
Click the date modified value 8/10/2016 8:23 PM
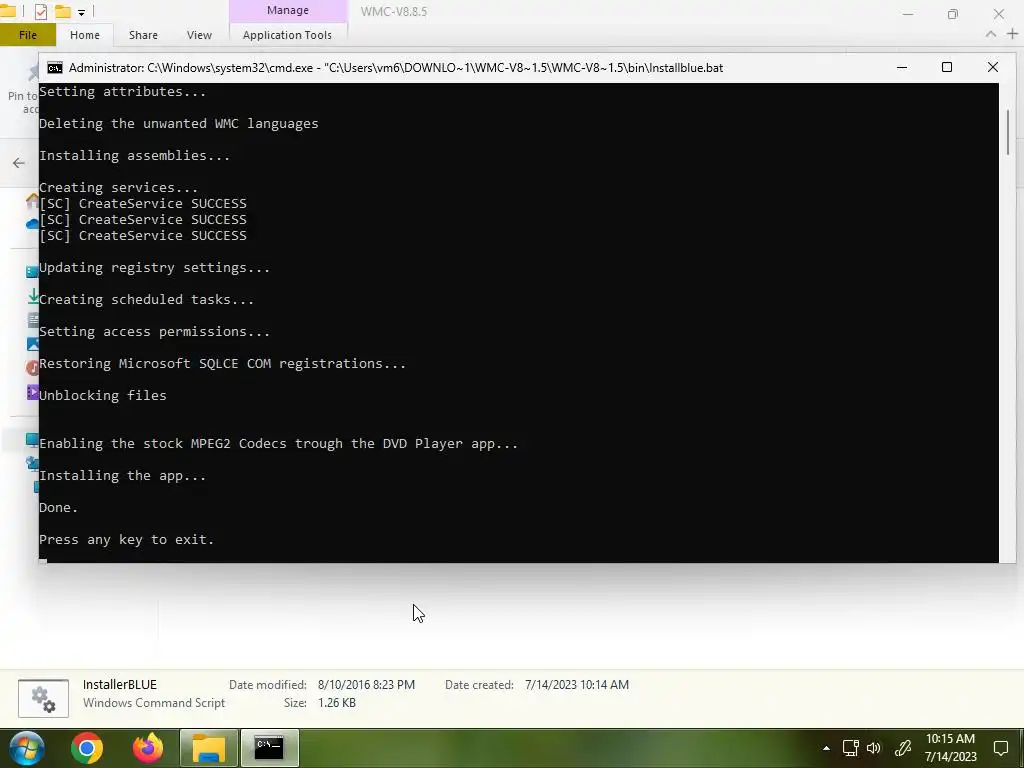click(366, 684)
